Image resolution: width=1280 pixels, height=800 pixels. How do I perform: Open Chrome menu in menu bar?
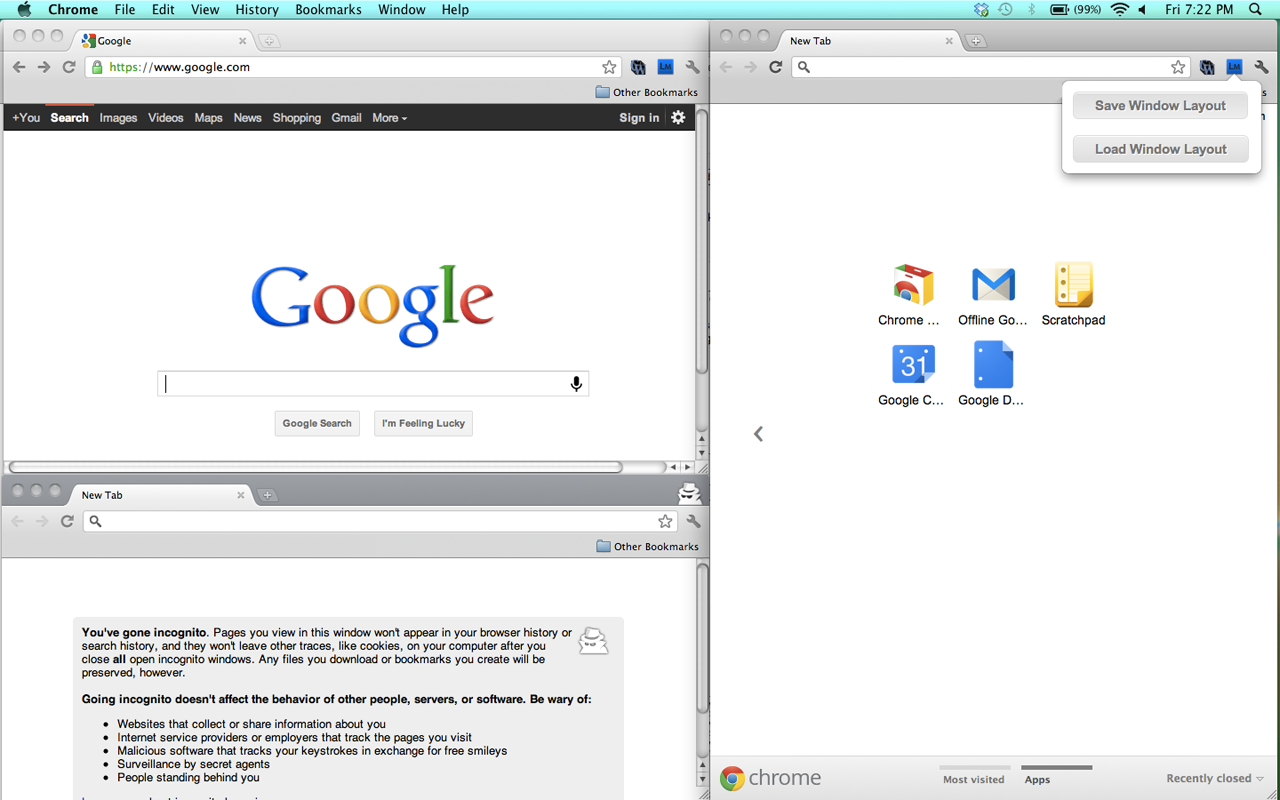point(73,10)
